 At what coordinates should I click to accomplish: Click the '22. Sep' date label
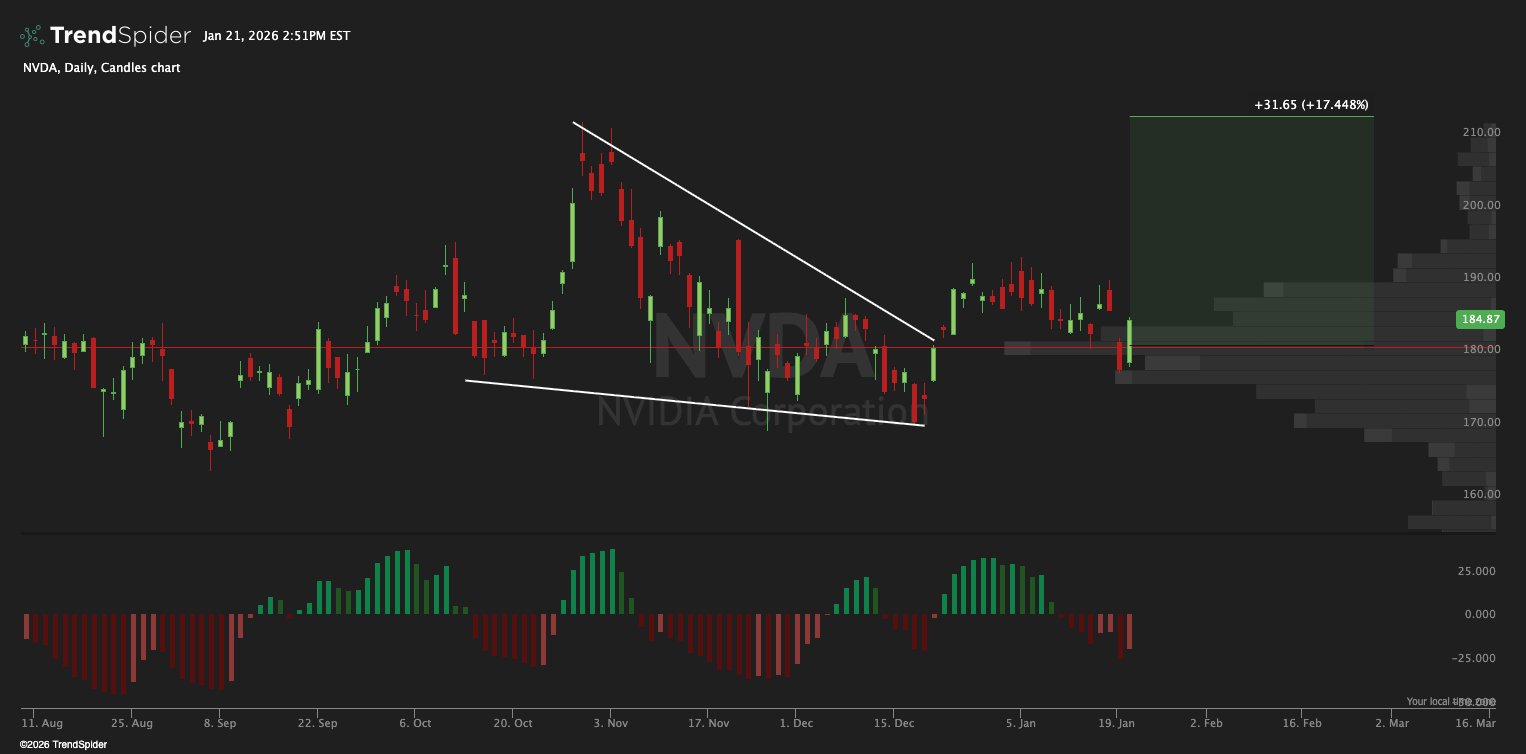pos(316,722)
